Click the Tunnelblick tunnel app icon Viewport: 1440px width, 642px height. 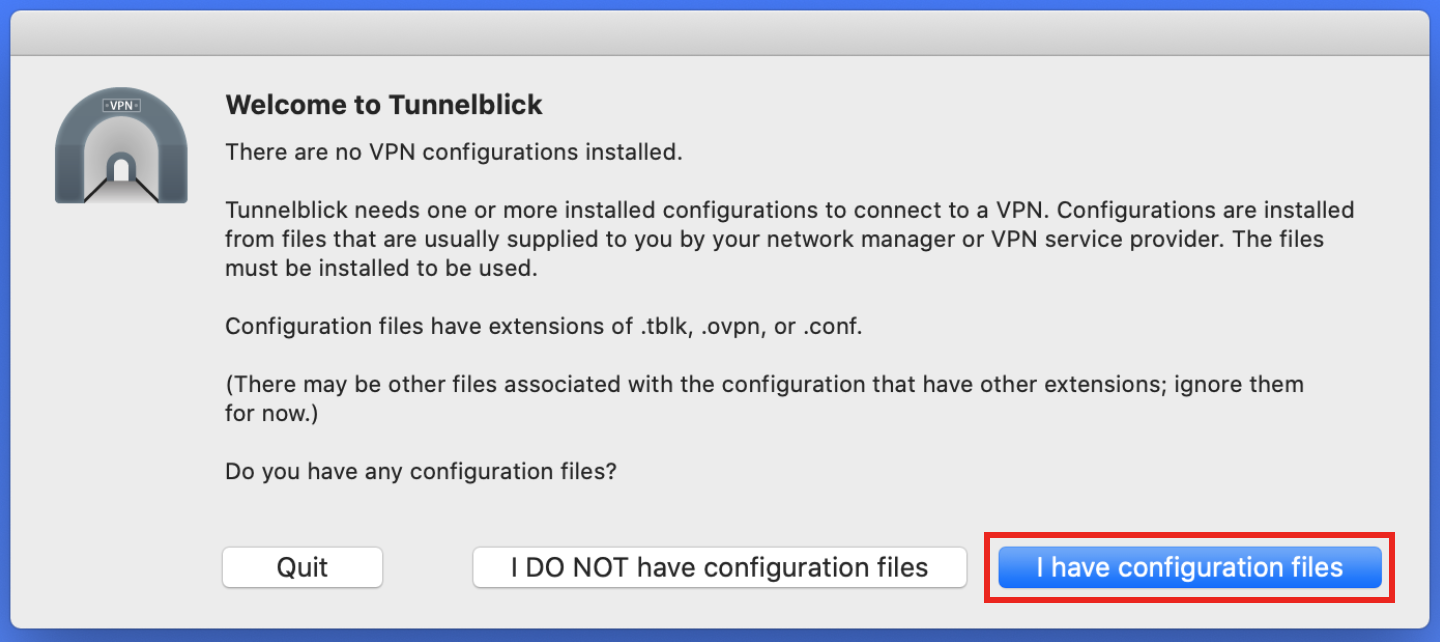(x=121, y=146)
